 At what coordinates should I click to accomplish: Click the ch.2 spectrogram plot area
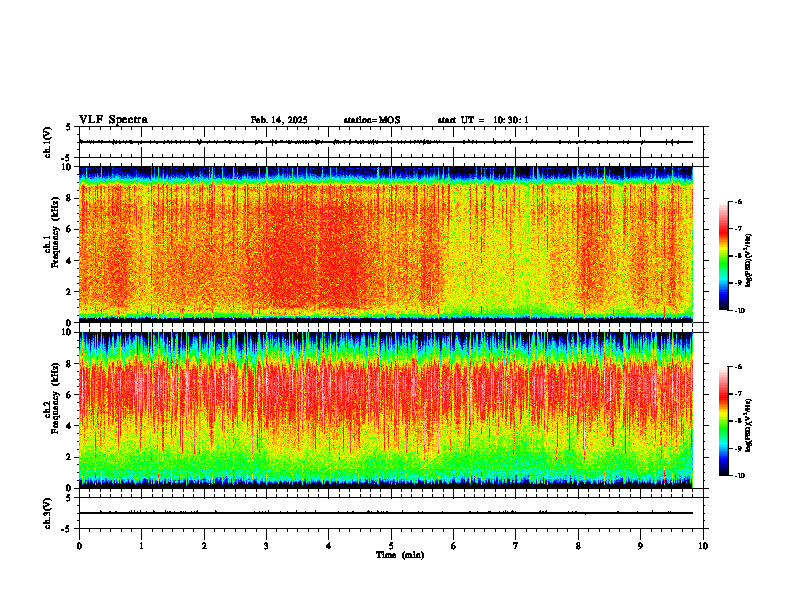point(386,410)
